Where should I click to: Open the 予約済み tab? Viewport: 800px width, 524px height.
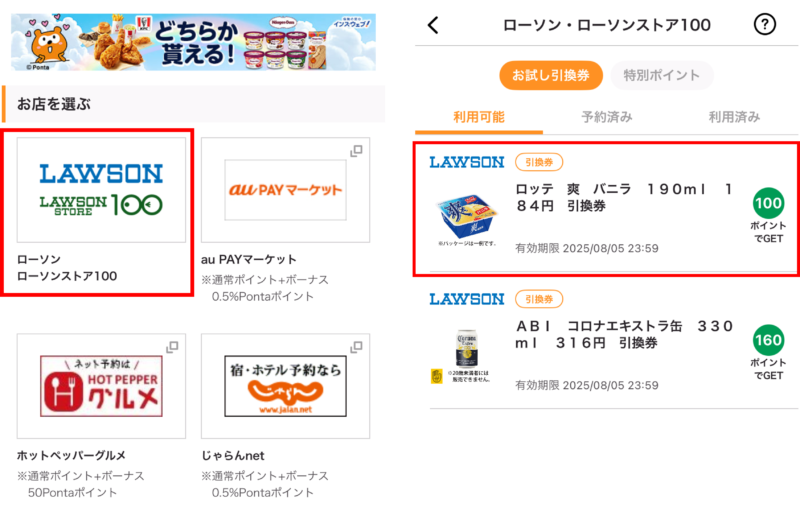[x=607, y=118]
